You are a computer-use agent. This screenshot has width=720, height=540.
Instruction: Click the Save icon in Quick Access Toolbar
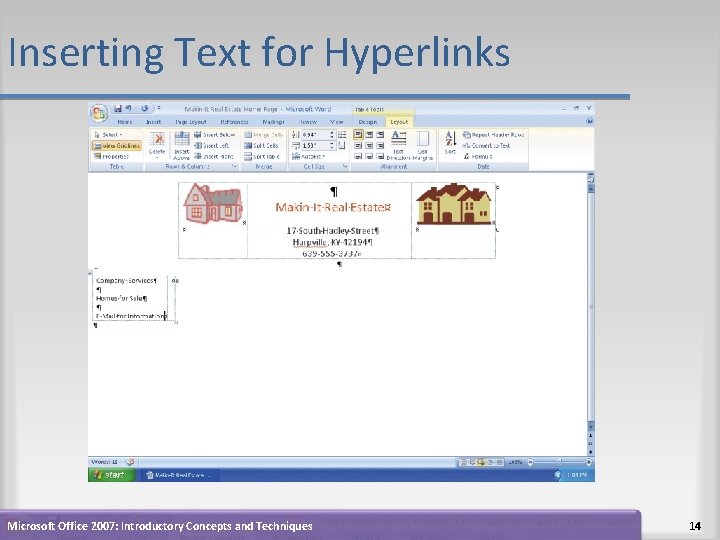click(x=118, y=108)
